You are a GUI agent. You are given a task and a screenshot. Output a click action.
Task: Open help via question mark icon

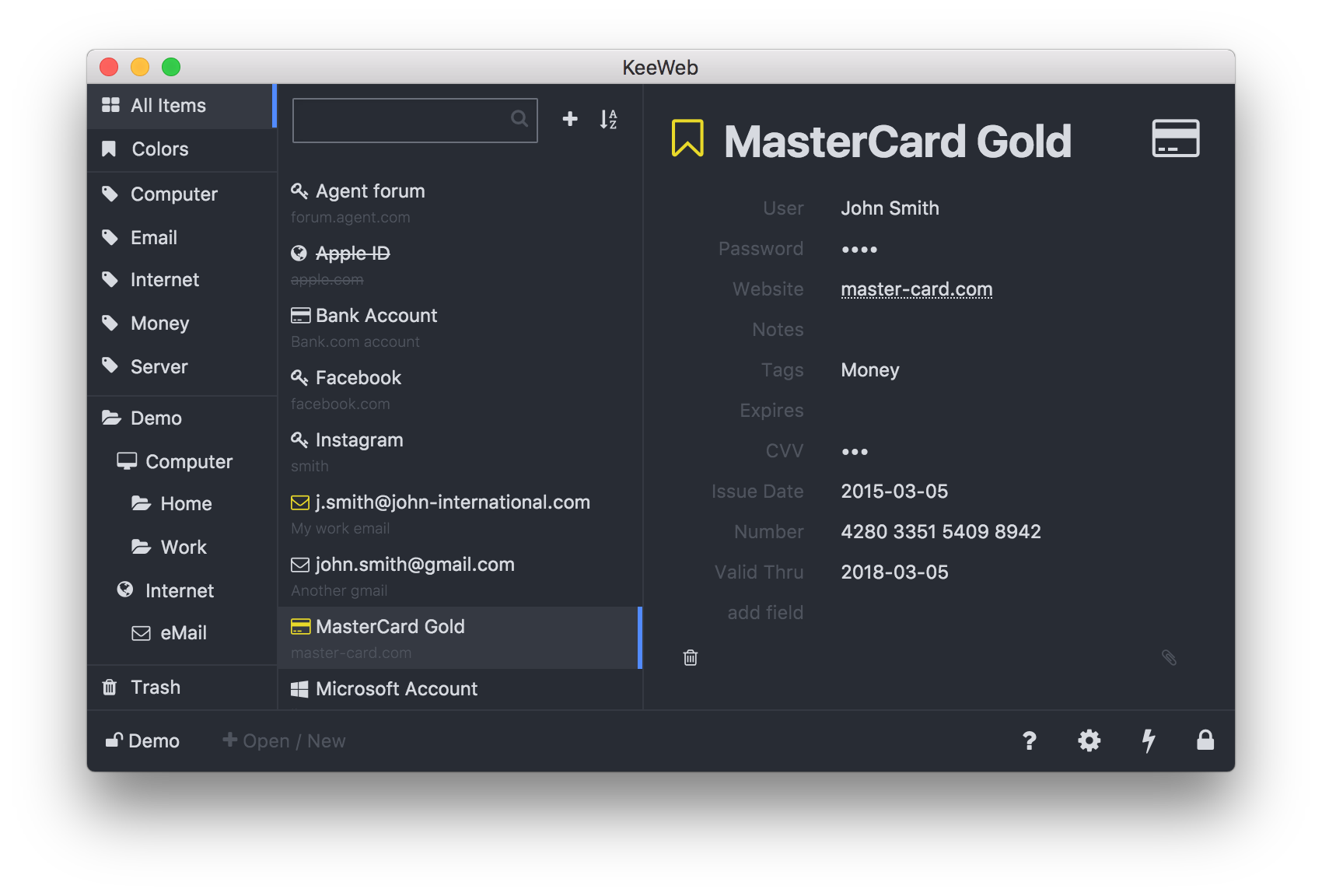click(1030, 740)
